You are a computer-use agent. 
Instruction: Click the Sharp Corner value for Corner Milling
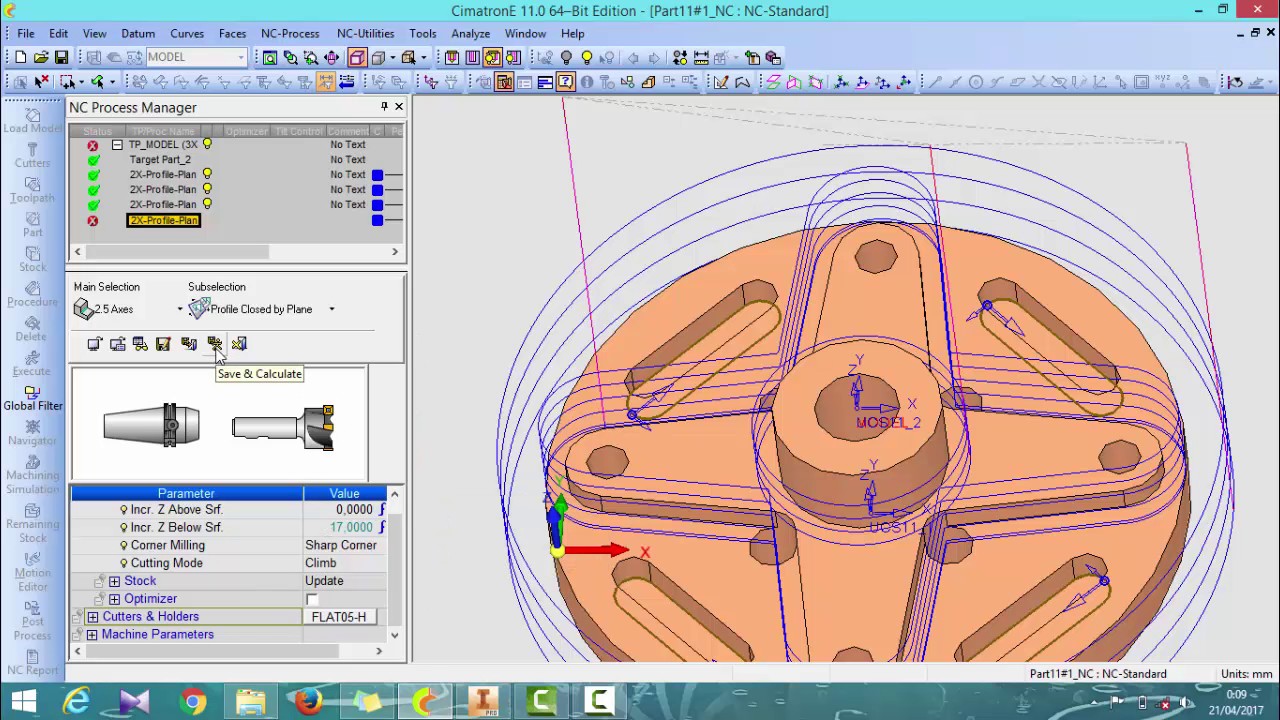pyautogui.click(x=341, y=545)
